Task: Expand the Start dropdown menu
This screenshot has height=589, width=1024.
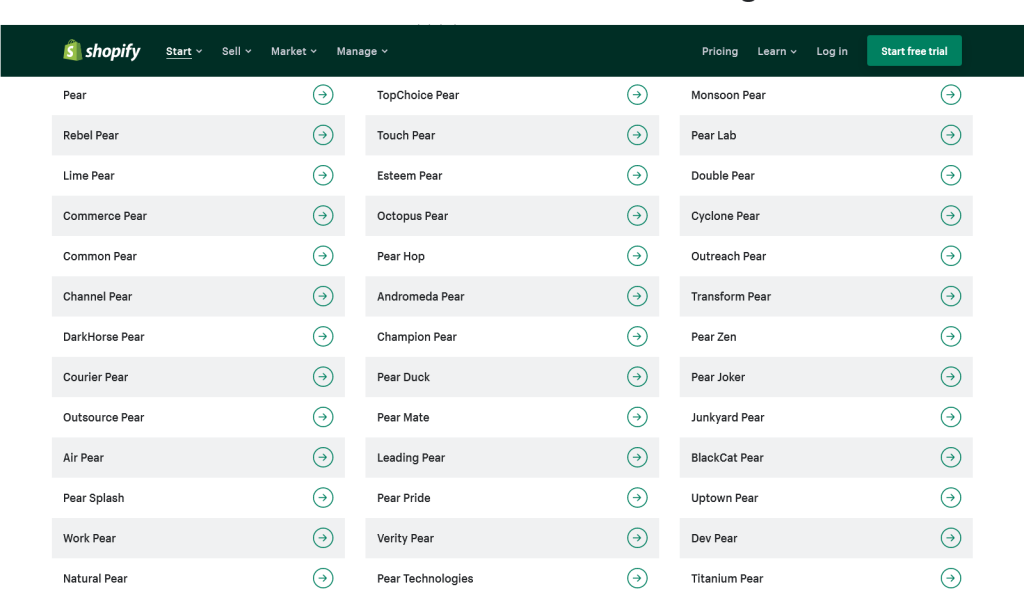Action: (x=184, y=51)
